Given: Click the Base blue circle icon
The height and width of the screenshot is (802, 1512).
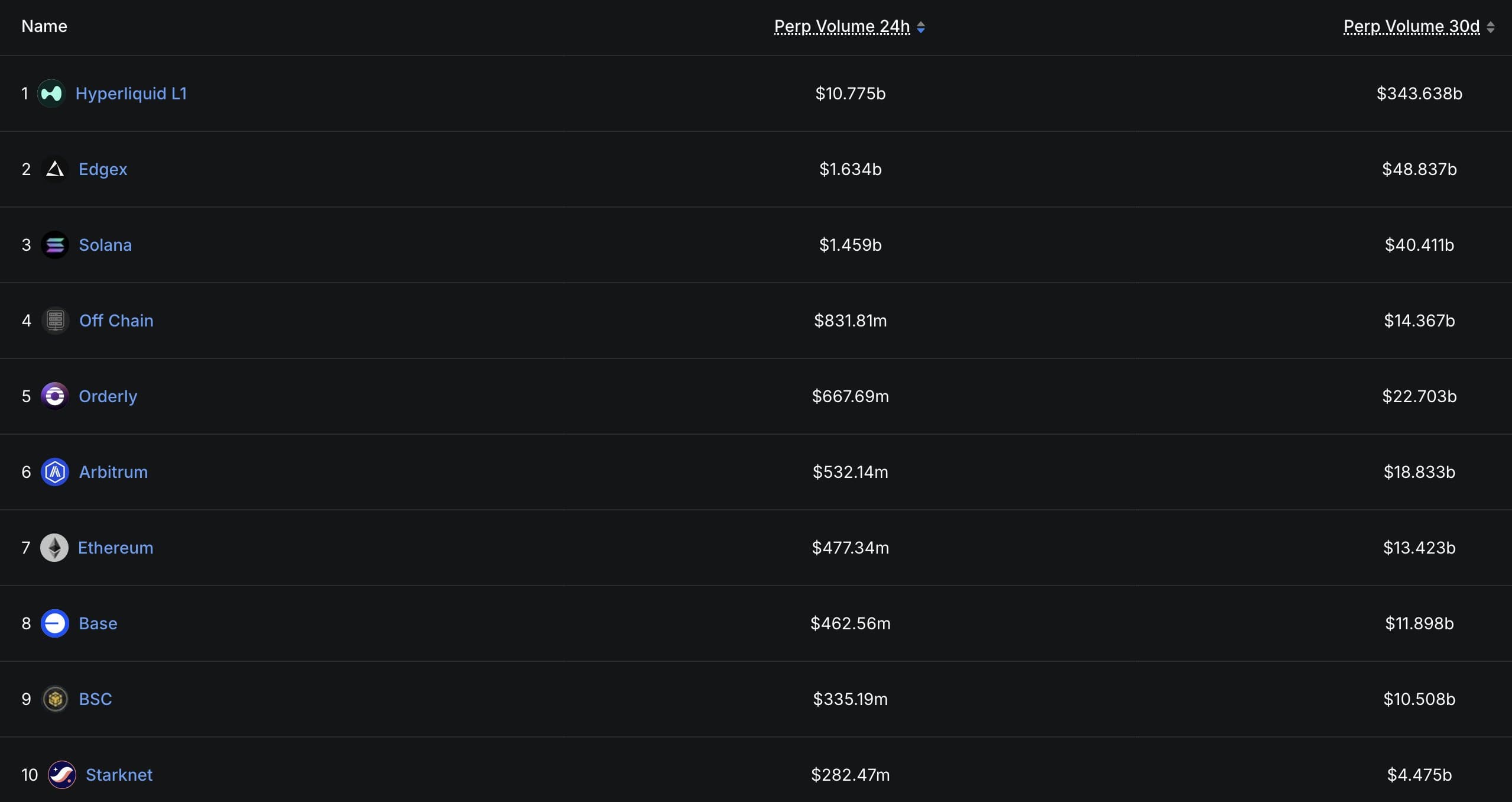Looking at the screenshot, I should click(x=55, y=623).
